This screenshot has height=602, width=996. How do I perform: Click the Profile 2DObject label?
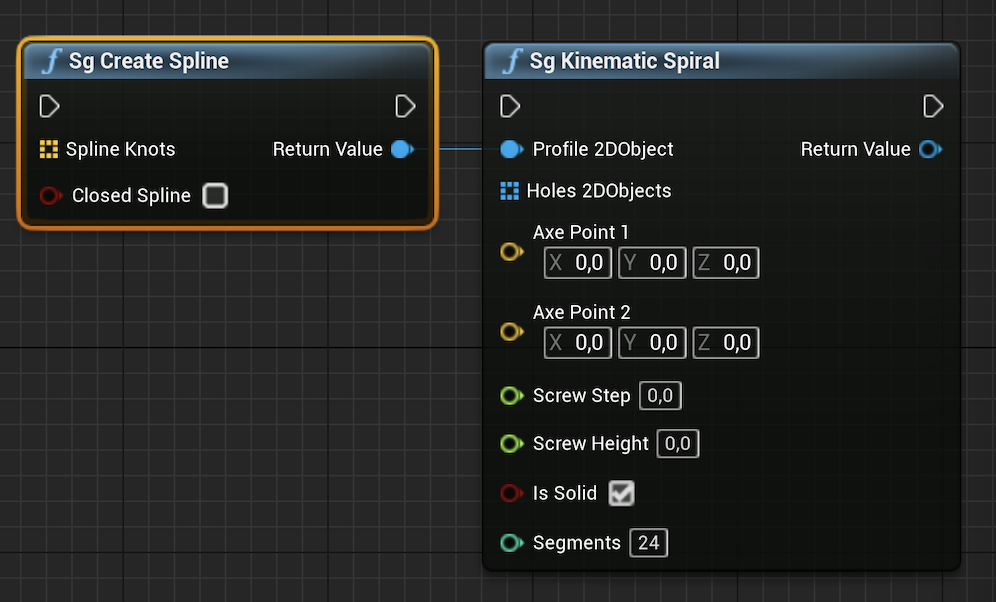pos(603,149)
